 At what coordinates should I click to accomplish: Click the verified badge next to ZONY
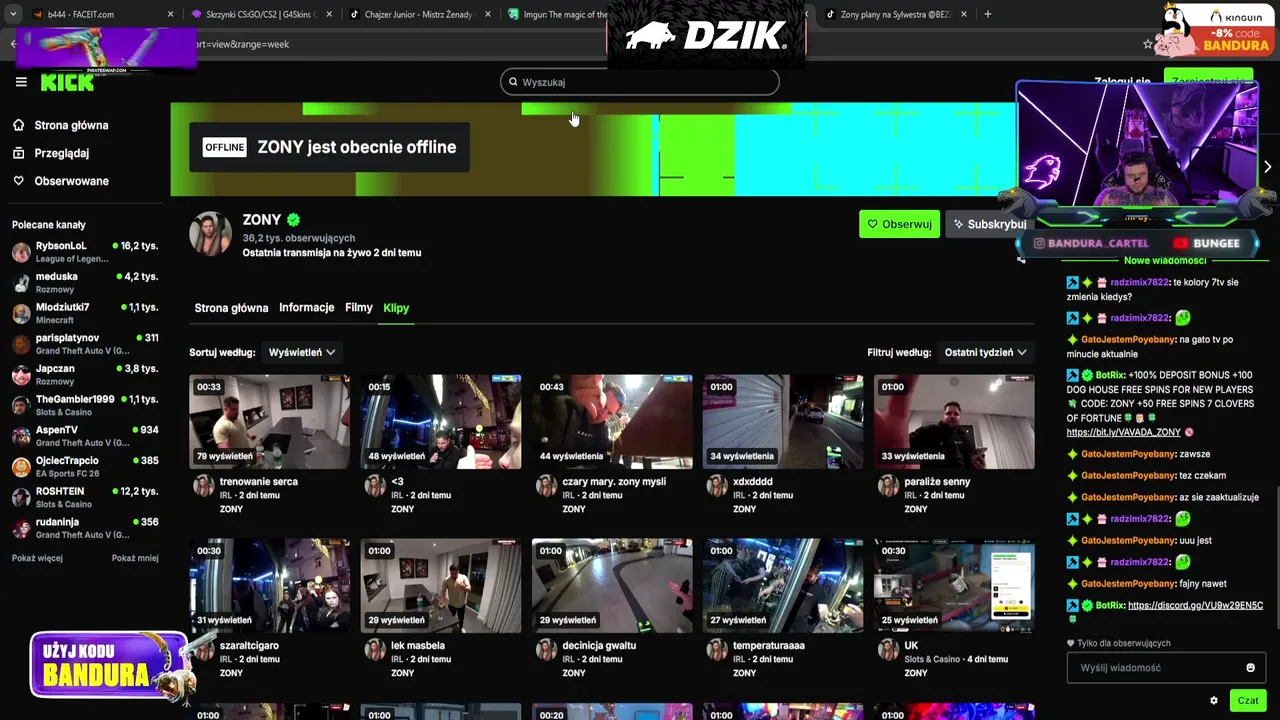[293, 220]
